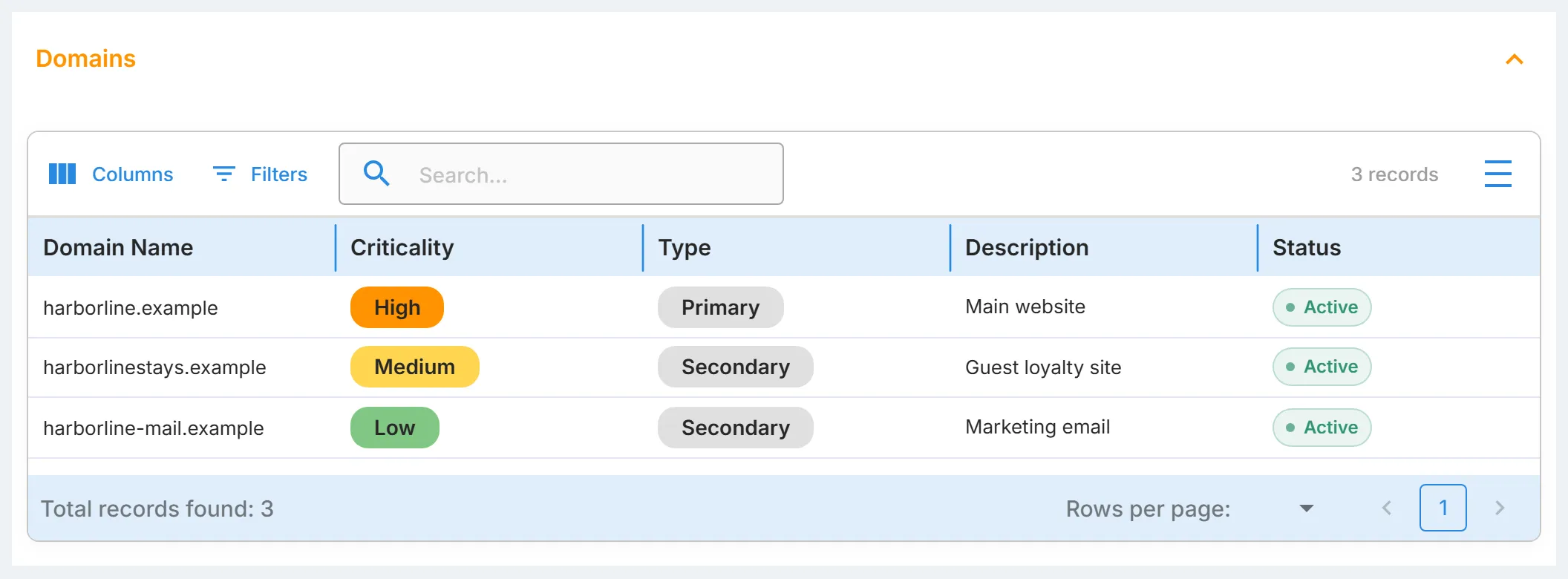This screenshot has height=579, width=1568.
Task: Select page 1 button
Action: [x=1443, y=508]
